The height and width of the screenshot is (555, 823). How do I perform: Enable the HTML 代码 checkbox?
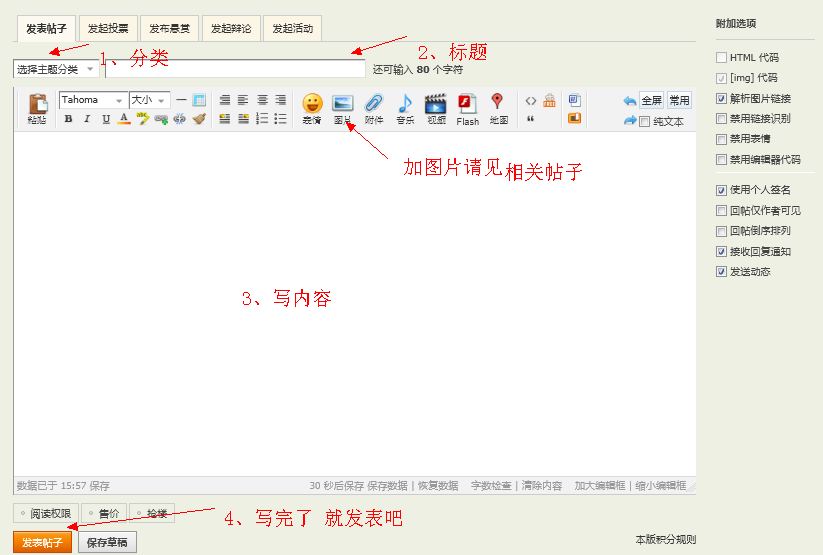(x=722, y=58)
